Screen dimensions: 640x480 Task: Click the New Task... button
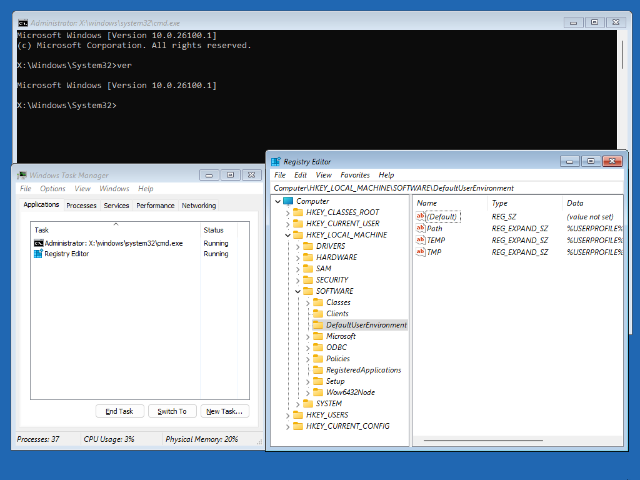click(x=224, y=411)
